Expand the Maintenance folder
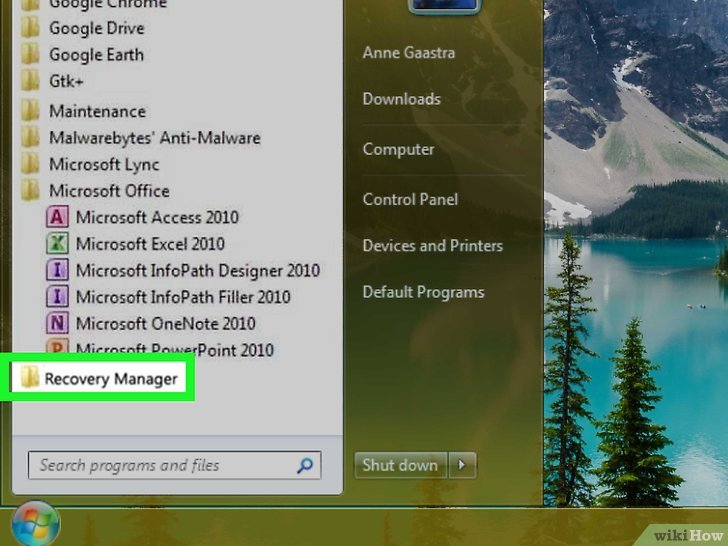Viewport: 728px width, 546px height. (83, 111)
